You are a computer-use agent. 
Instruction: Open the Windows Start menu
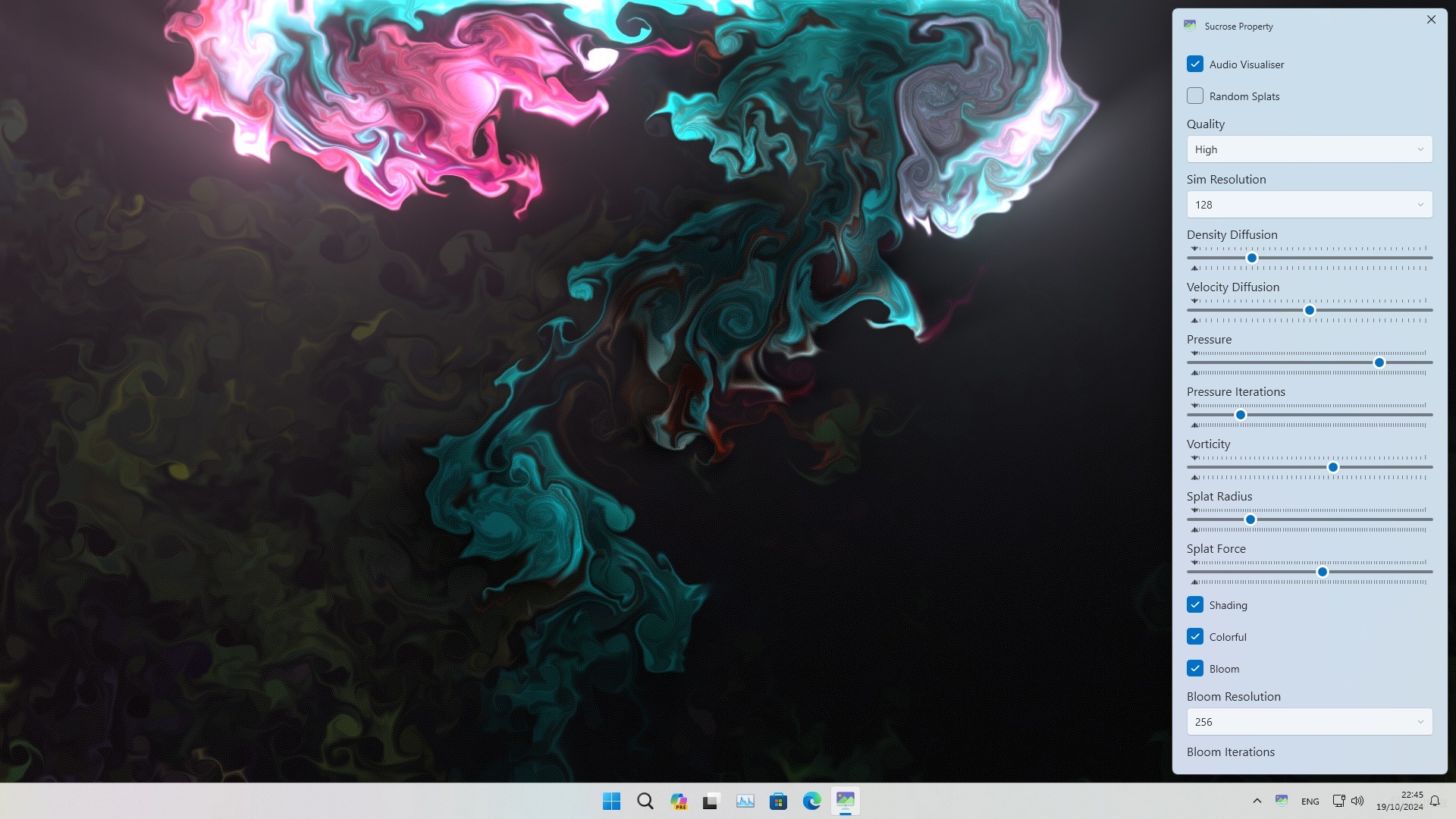(x=611, y=801)
